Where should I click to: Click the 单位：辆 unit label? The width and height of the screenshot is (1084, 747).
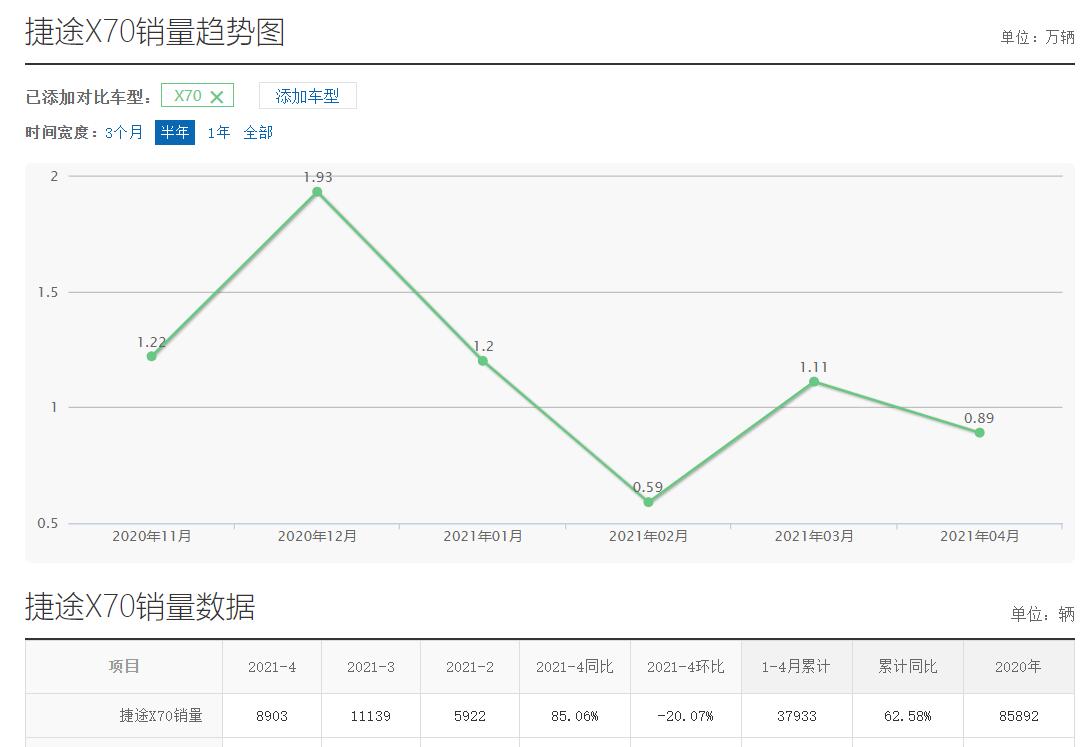click(1043, 614)
